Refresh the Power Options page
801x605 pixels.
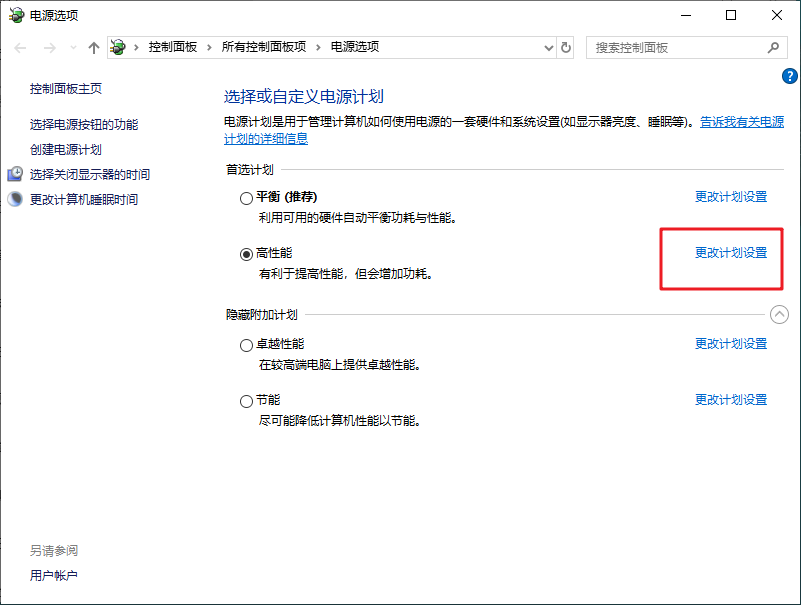[566, 48]
